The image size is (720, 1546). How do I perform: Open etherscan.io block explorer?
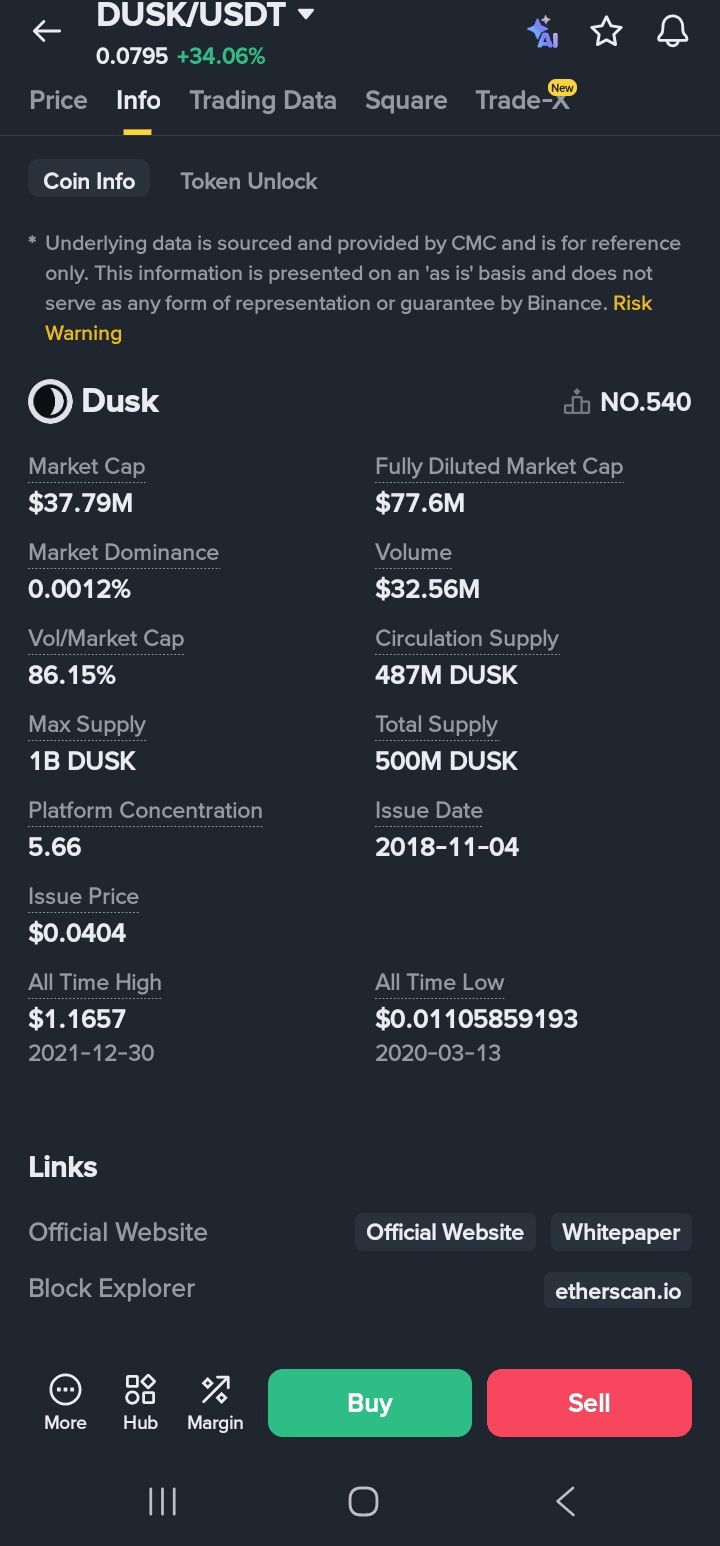(x=618, y=1291)
